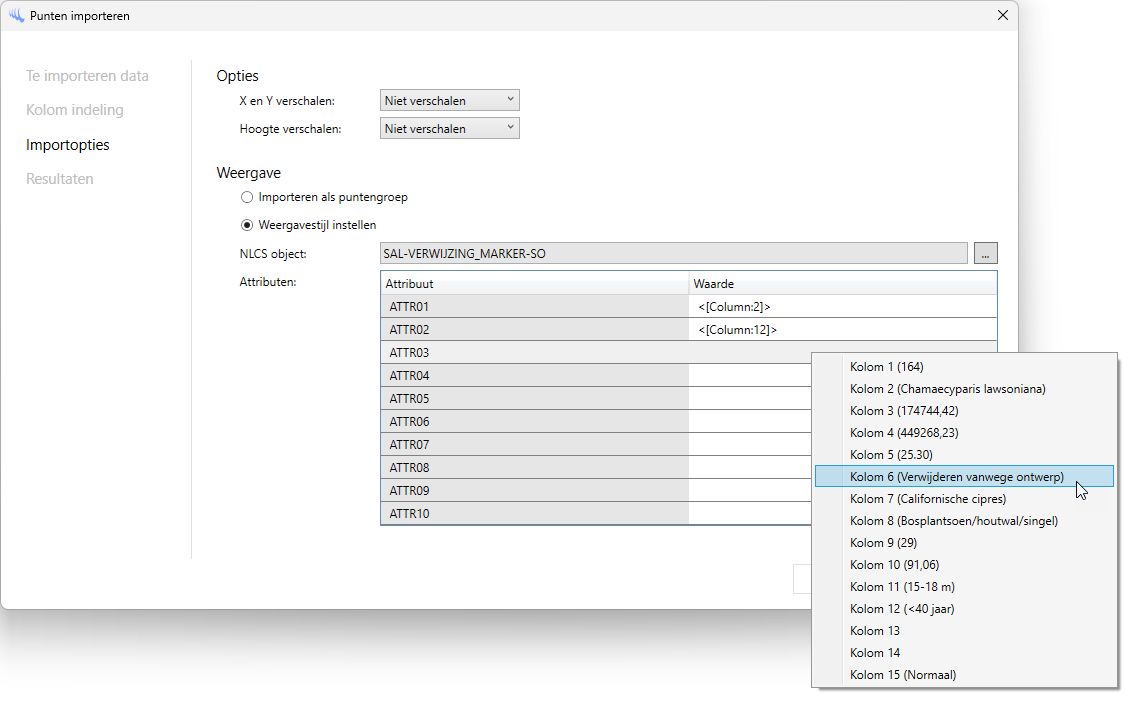This screenshot has width=1133, height=703.
Task: Switch to the Kolom indeling step
Action: (x=75, y=110)
